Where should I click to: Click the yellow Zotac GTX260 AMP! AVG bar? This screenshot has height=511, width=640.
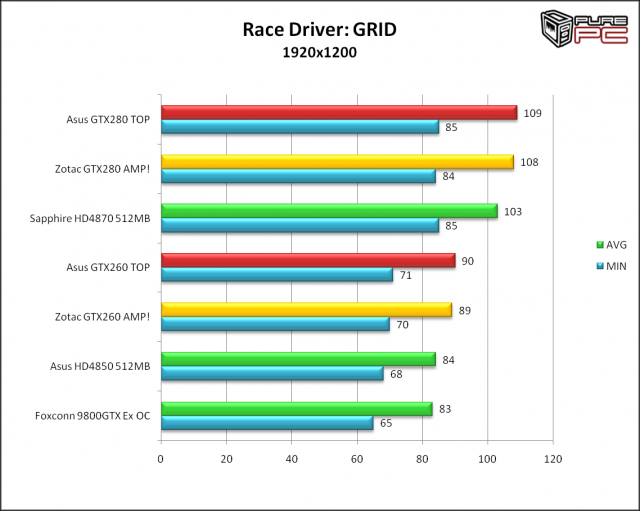coord(307,310)
